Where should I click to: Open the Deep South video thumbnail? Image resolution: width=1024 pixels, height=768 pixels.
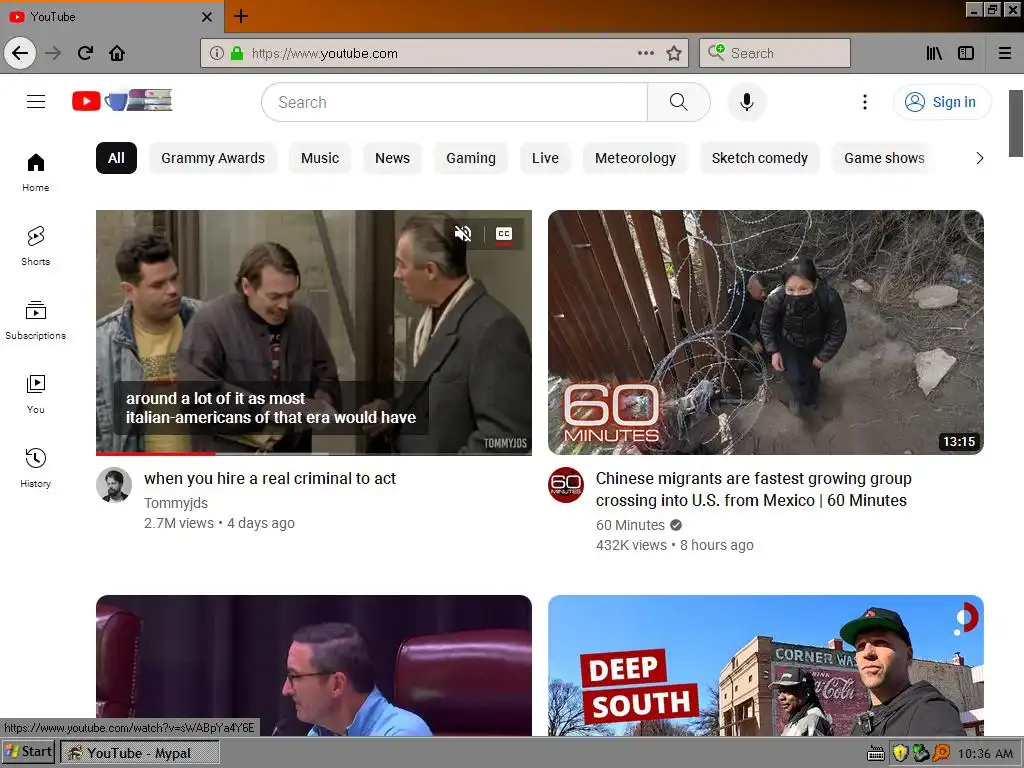click(x=765, y=665)
